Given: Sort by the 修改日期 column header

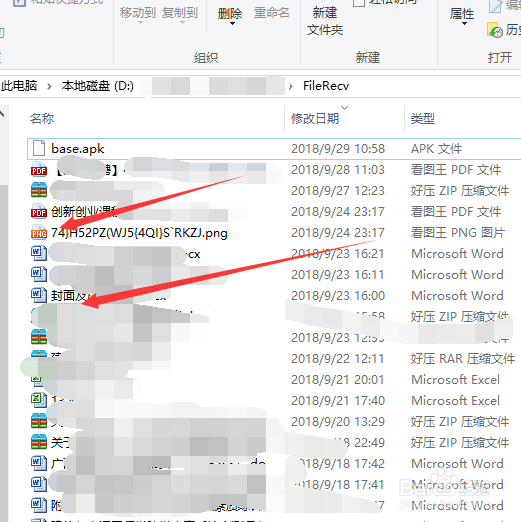Looking at the screenshot, I should click(x=315, y=118).
